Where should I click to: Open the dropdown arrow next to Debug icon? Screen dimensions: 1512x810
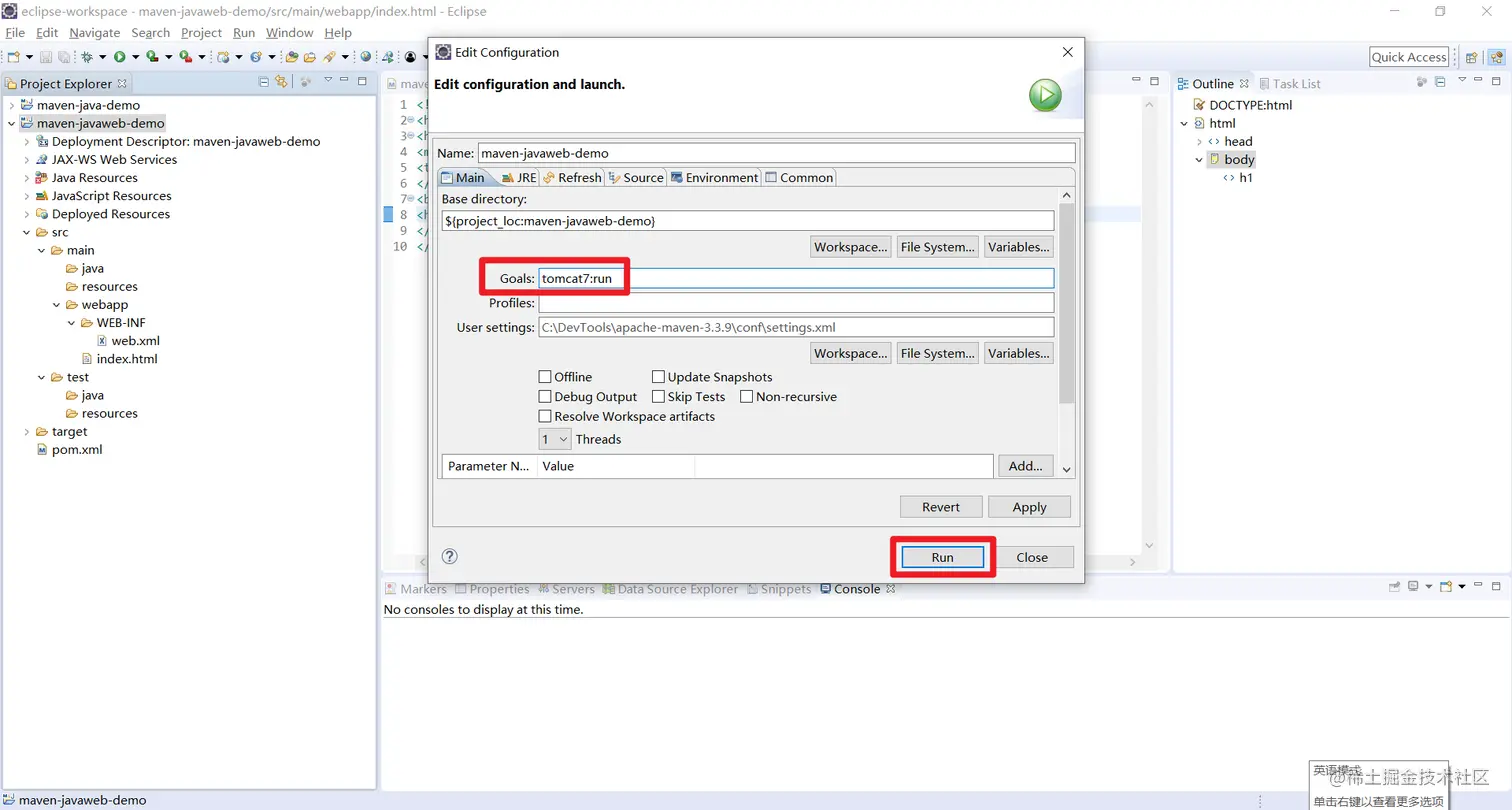coord(103,57)
